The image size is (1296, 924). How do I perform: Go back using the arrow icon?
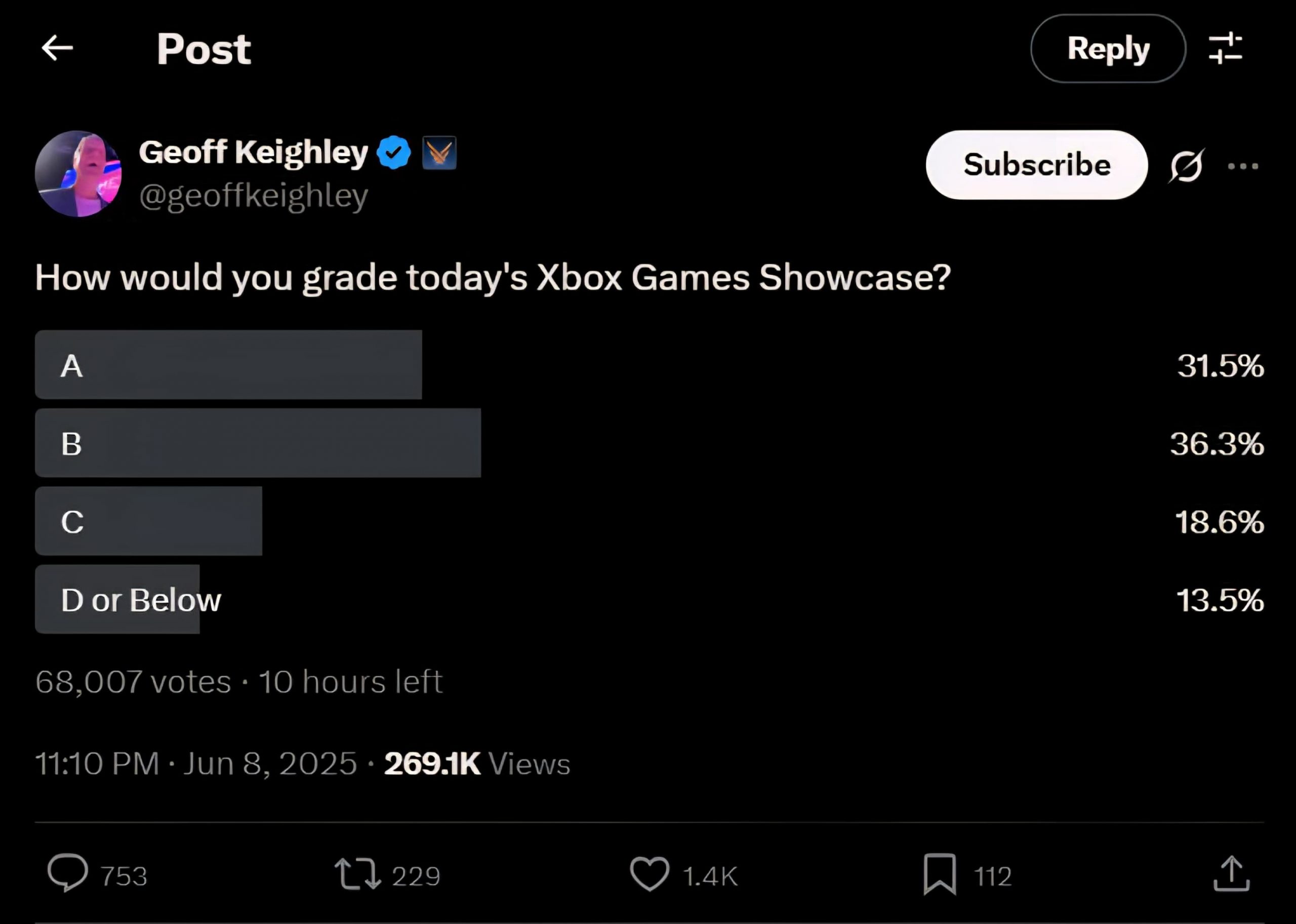click(58, 48)
